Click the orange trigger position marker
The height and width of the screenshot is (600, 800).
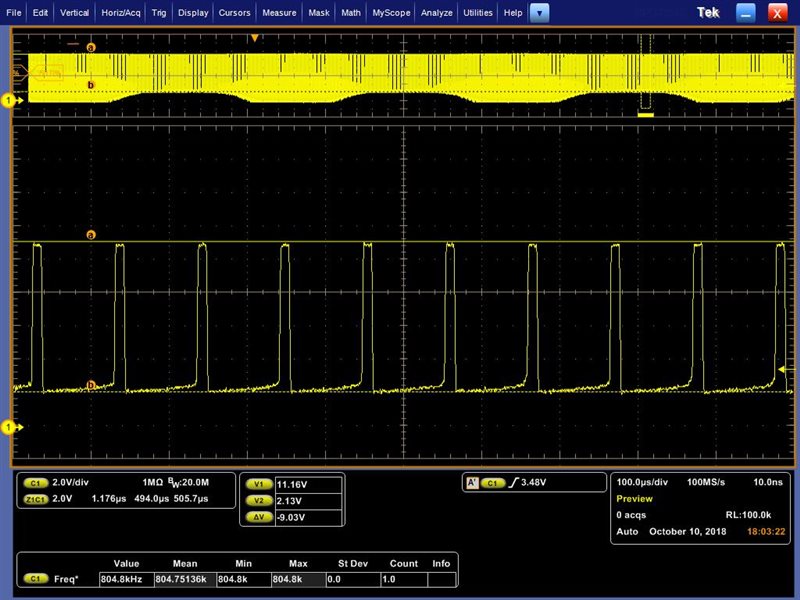pos(254,38)
